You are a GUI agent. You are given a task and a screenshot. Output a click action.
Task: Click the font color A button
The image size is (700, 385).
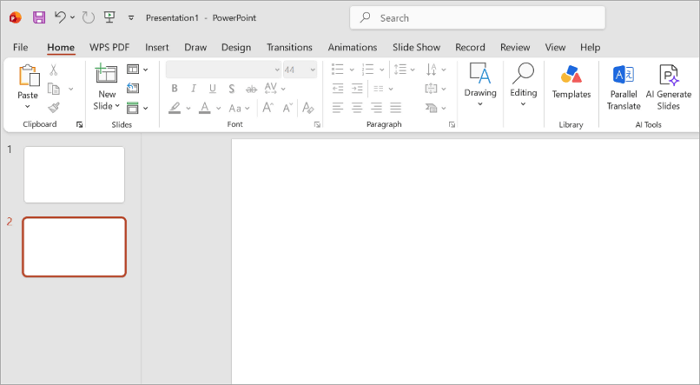(204, 108)
